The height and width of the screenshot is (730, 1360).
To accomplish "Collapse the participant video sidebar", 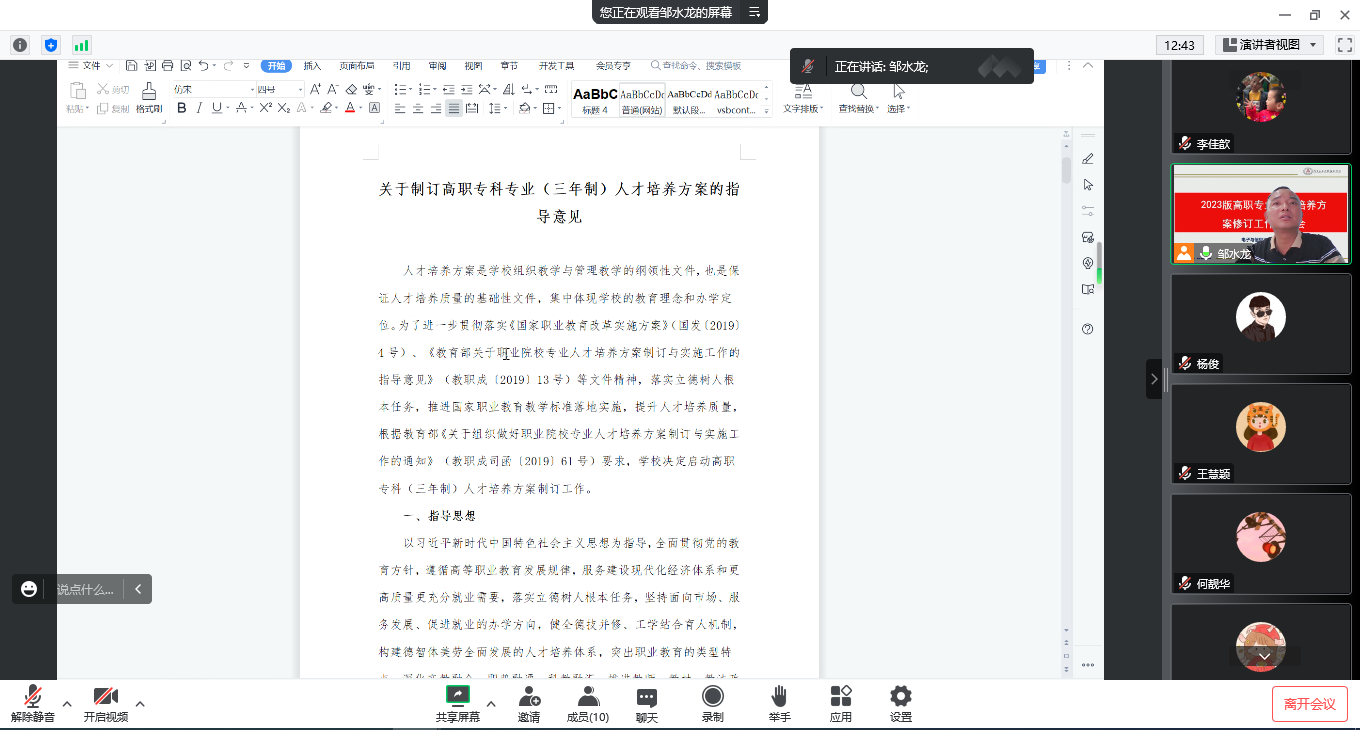I will 1154,379.
